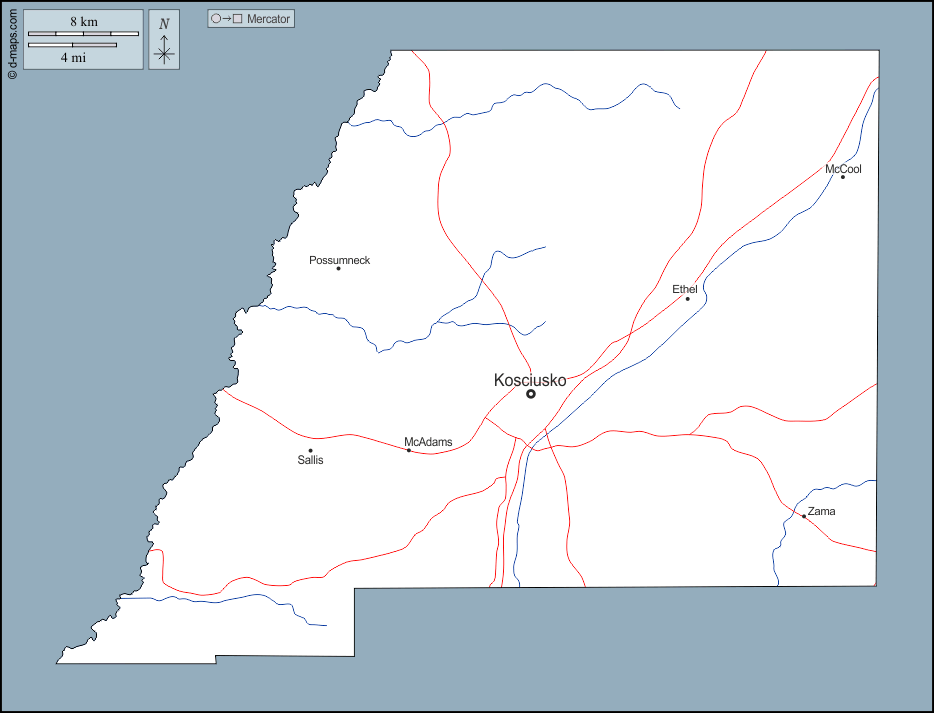Pick the Sallis town dot marker
This screenshot has width=934, height=713.
310,450
